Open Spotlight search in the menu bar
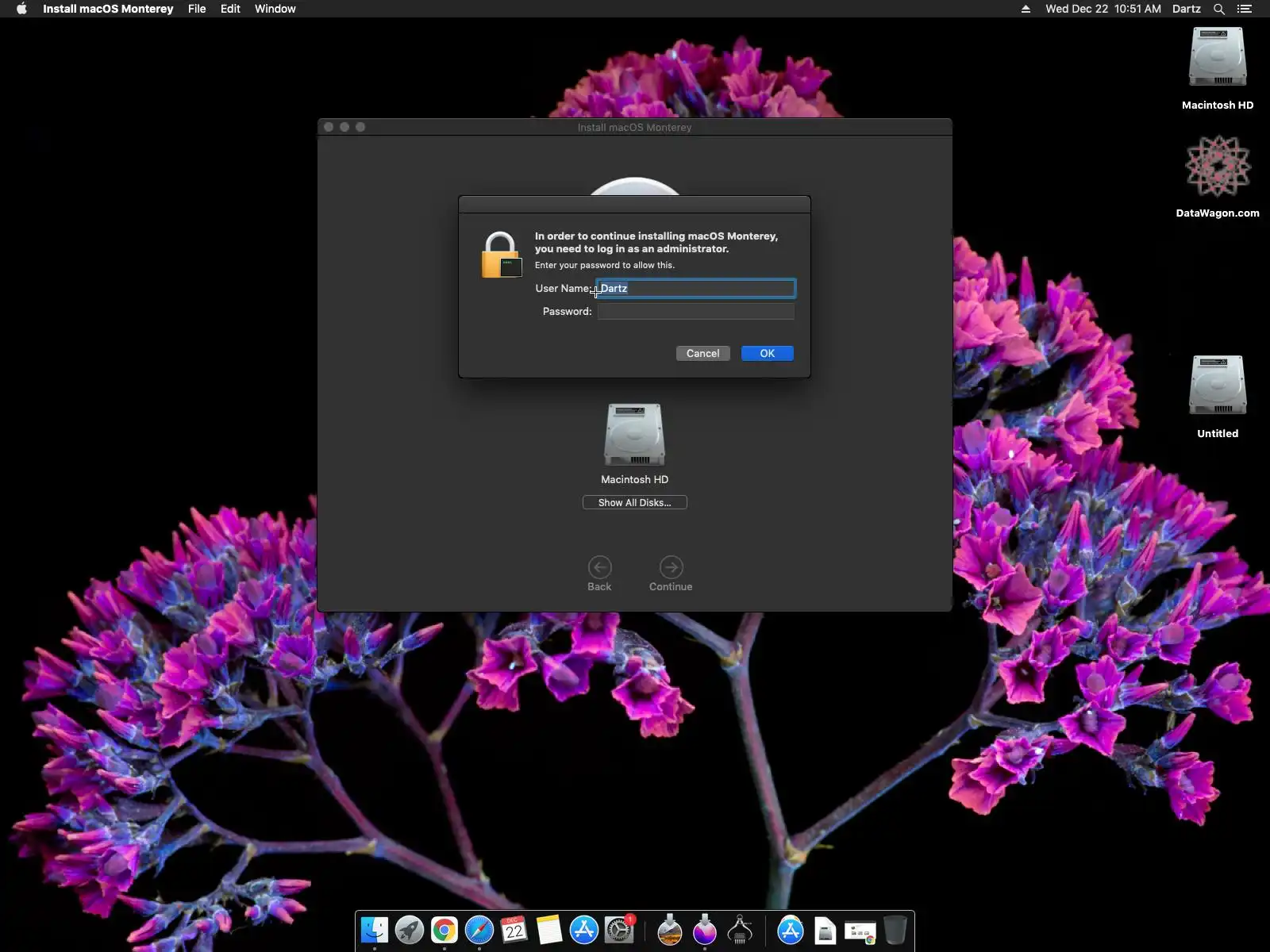Image resolution: width=1270 pixels, height=952 pixels. pyautogui.click(x=1219, y=9)
